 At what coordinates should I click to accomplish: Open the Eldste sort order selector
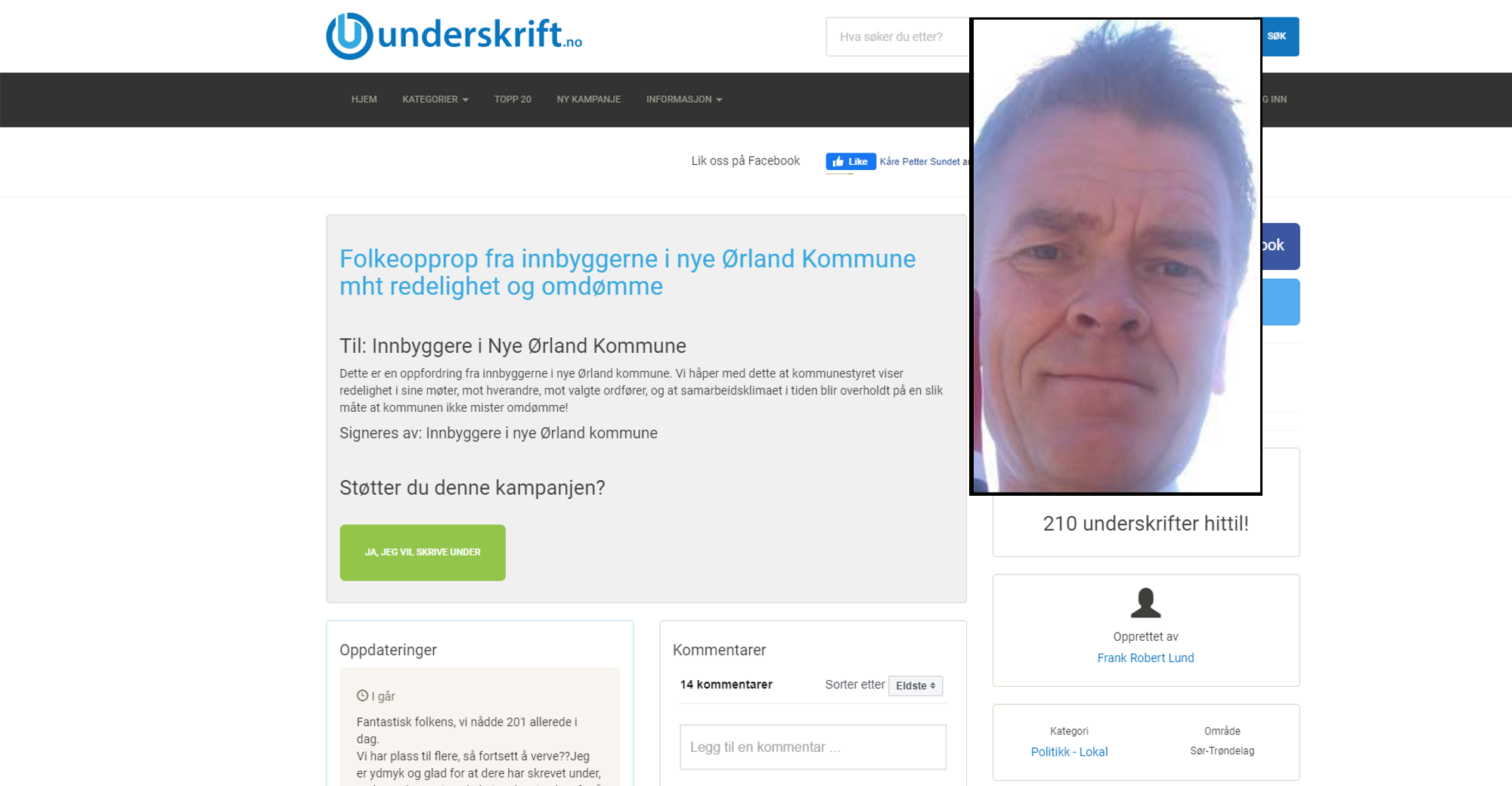pyautogui.click(x=916, y=685)
